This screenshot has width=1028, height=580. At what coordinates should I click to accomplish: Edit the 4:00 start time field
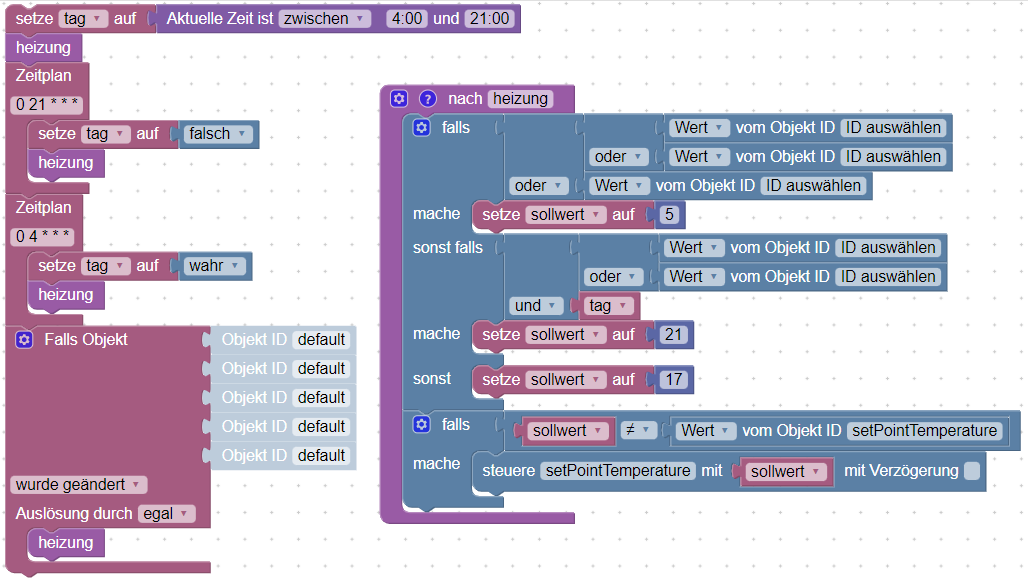(x=406, y=18)
